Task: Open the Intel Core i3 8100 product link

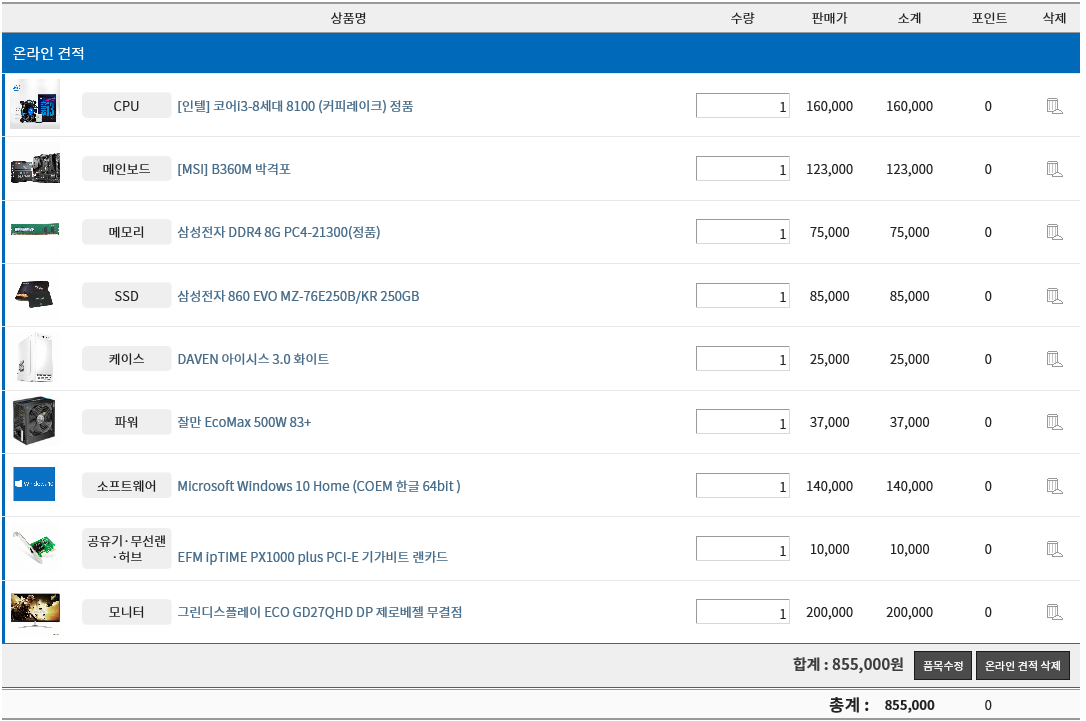Action: [295, 106]
